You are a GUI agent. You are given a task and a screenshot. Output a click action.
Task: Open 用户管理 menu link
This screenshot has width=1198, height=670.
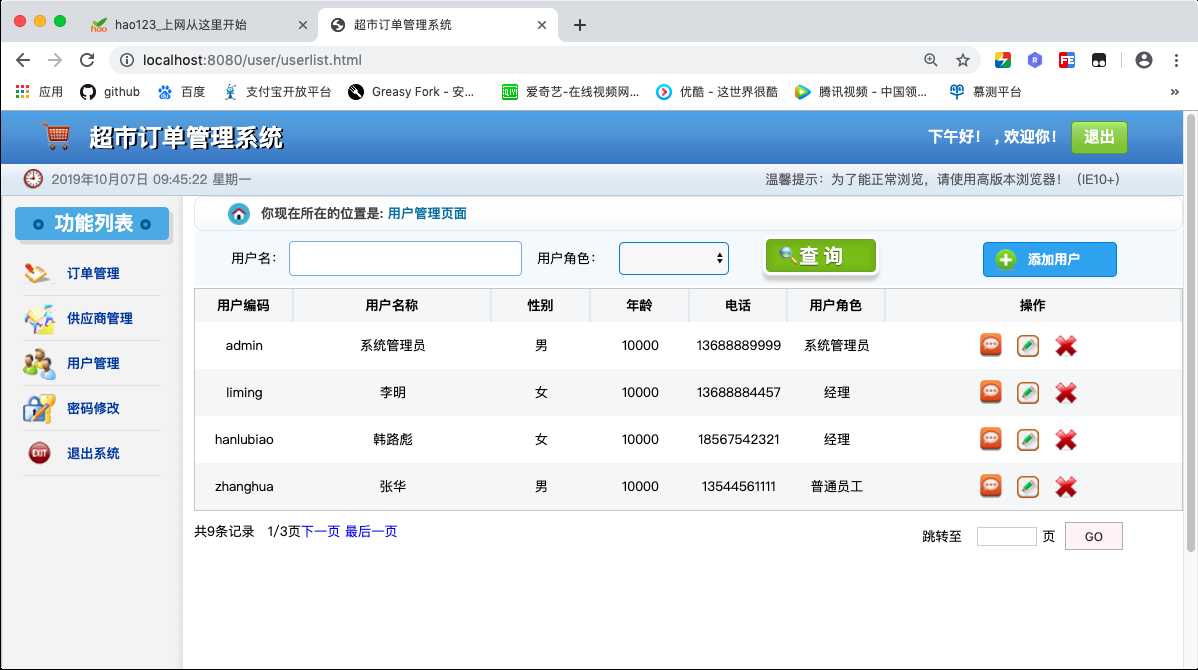(93, 363)
